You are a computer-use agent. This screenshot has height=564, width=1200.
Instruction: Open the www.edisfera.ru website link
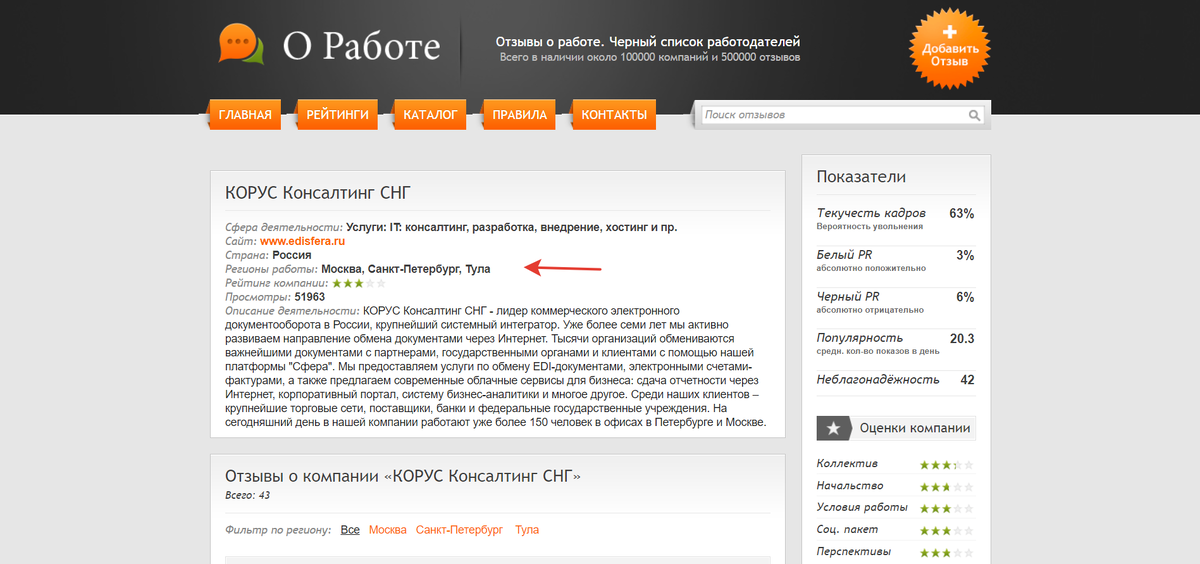coord(302,241)
